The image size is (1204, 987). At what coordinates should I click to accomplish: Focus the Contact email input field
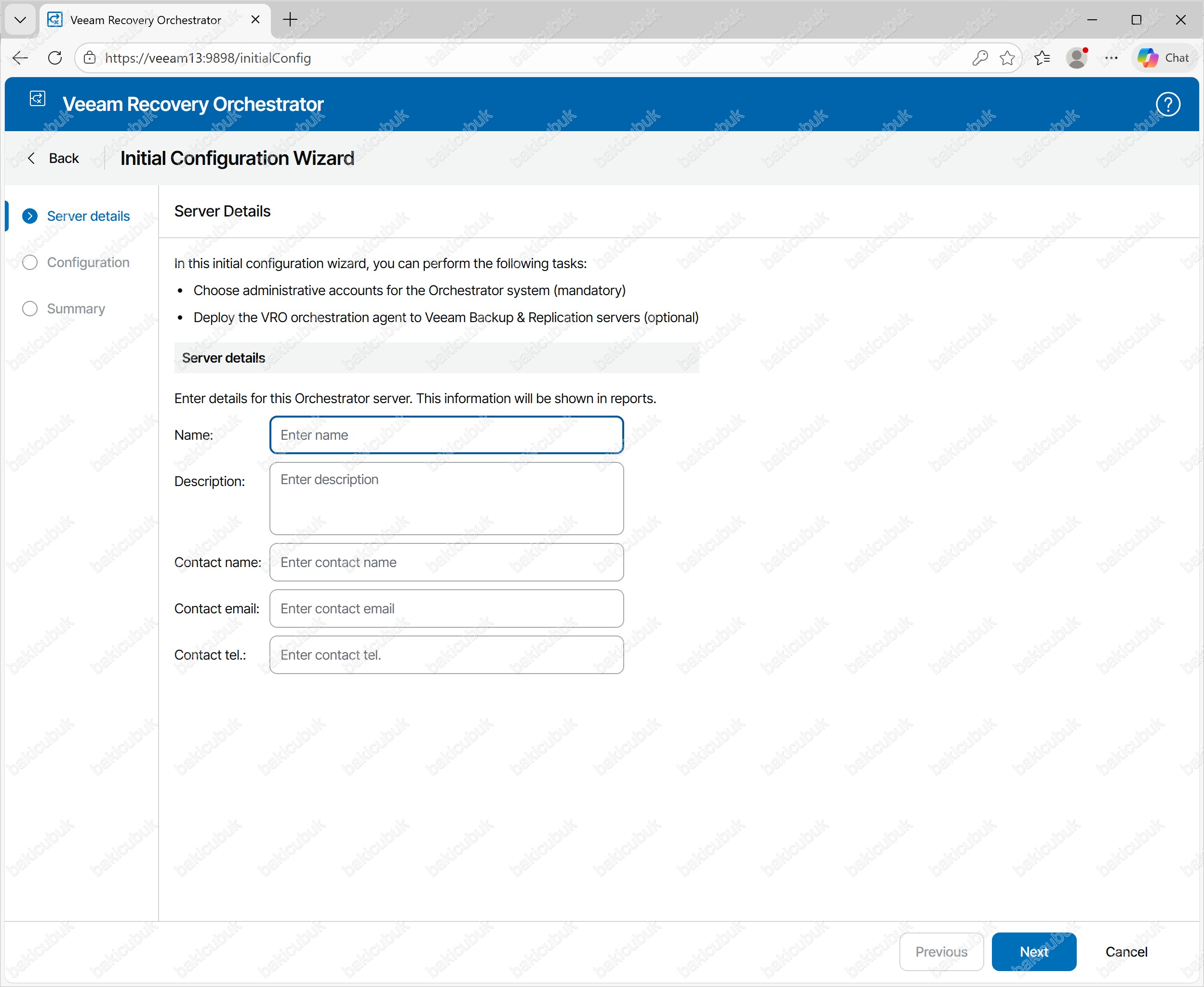[446, 608]
